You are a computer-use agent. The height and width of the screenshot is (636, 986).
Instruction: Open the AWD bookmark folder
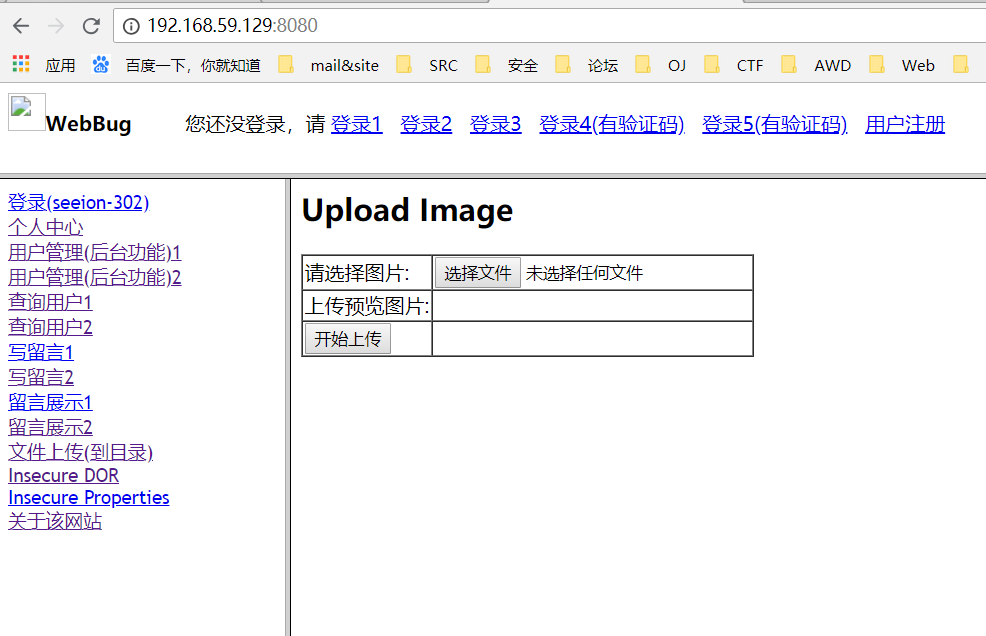pos(816,65)
